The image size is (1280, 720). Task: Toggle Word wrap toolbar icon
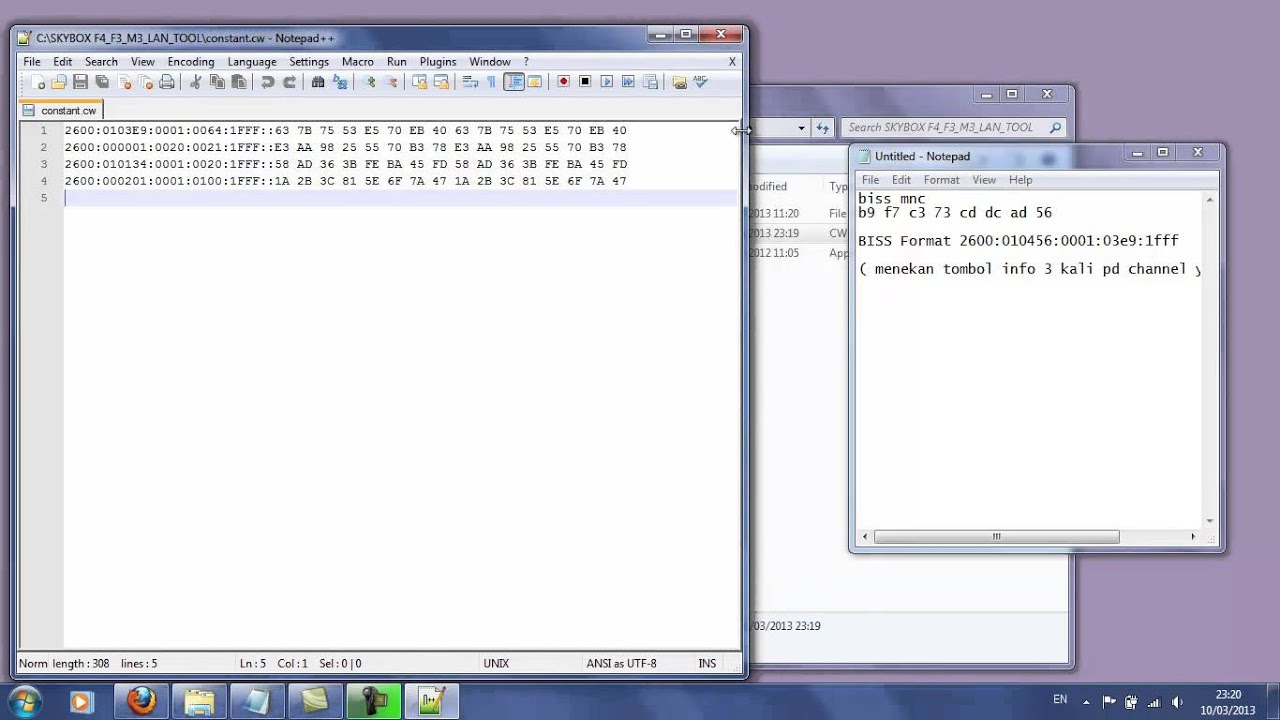(470, 82)
